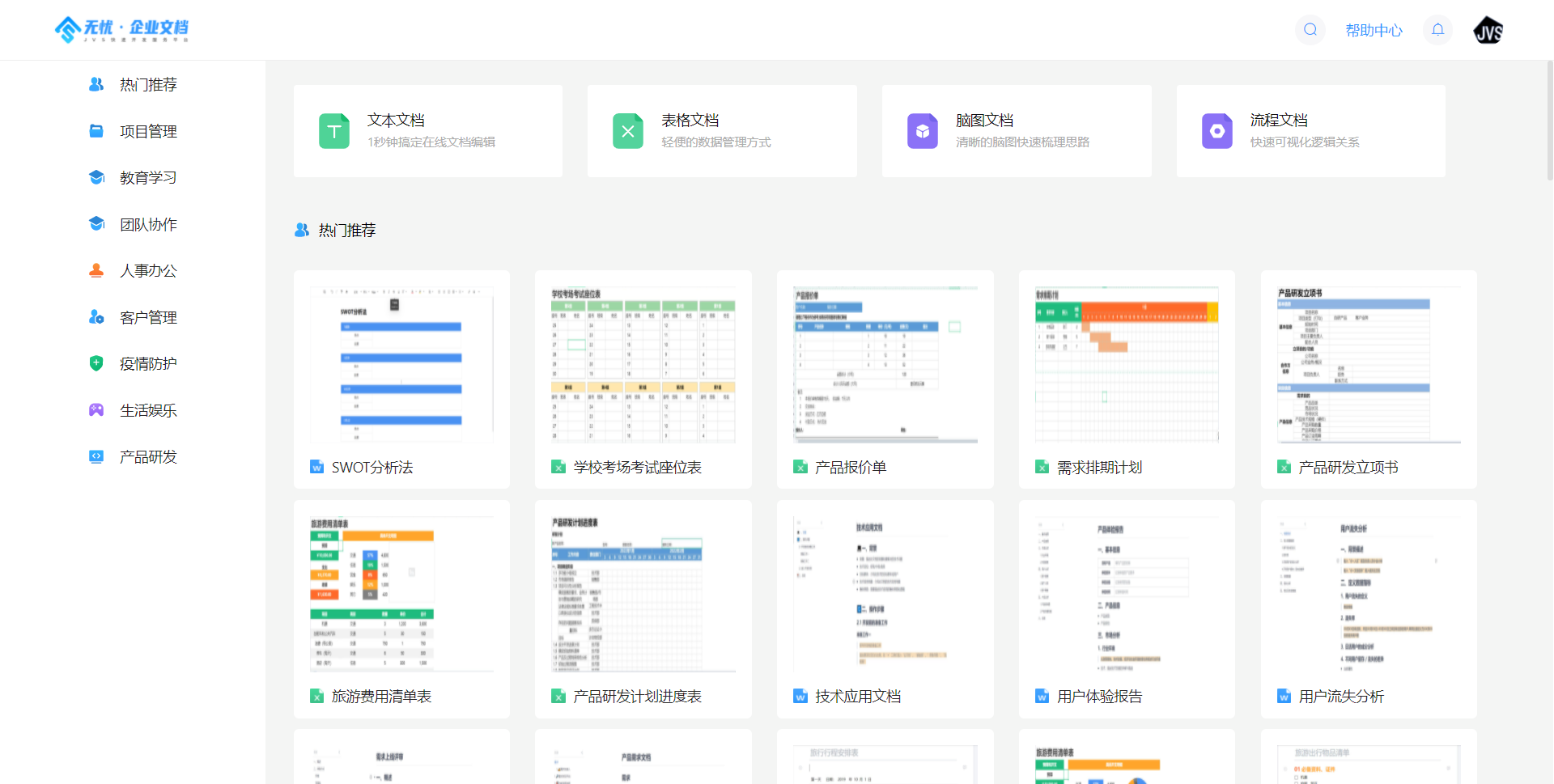Click the 生活娱乐 gamepad icon
Viewport: 1554px width, 784px height.
tap(96, 410)
